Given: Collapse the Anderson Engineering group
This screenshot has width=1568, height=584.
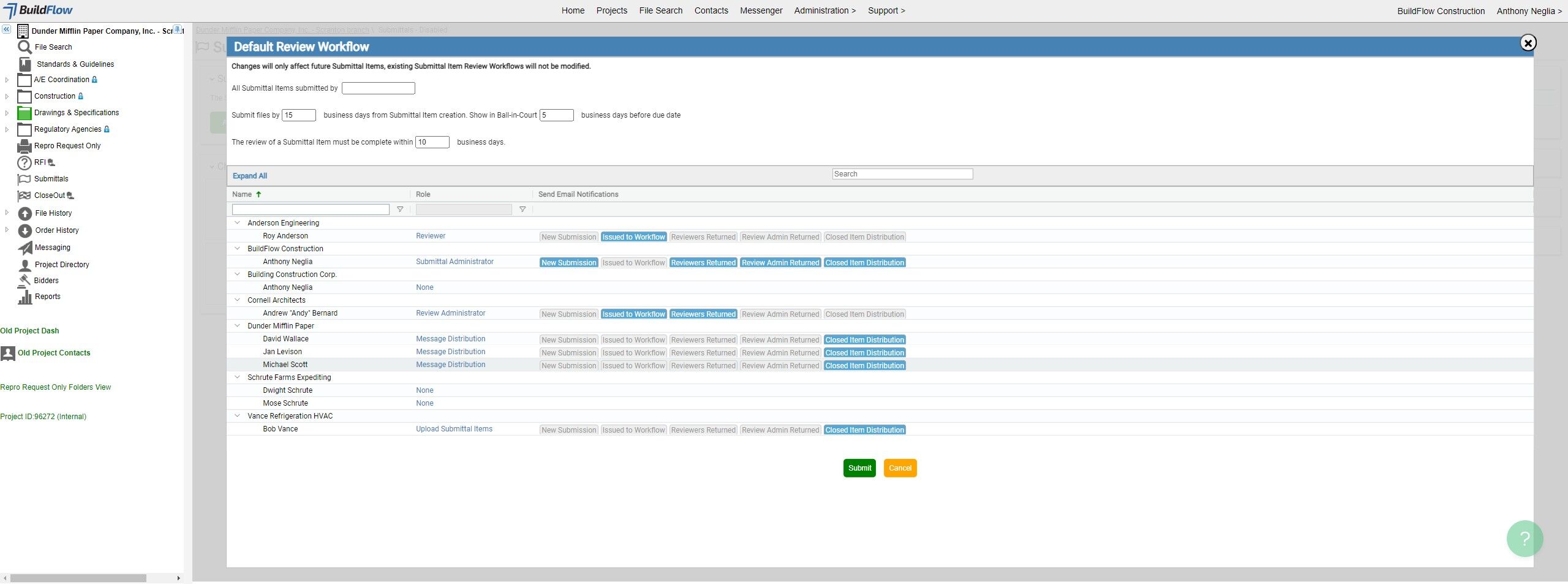Looking at the screenshot, I should [x=238, y=223].
